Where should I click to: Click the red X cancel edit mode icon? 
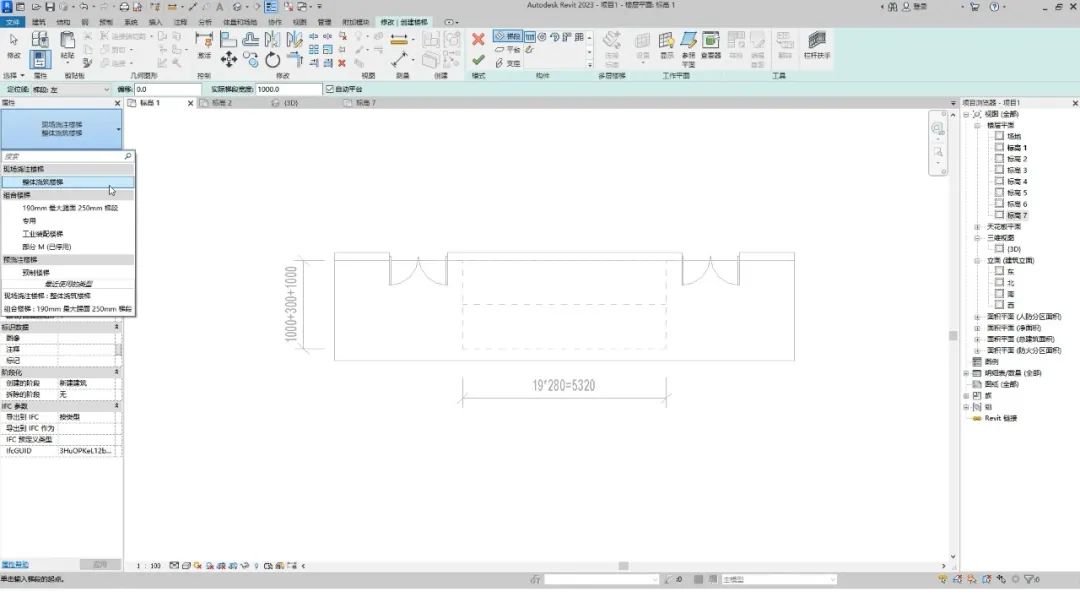[478, 39]
